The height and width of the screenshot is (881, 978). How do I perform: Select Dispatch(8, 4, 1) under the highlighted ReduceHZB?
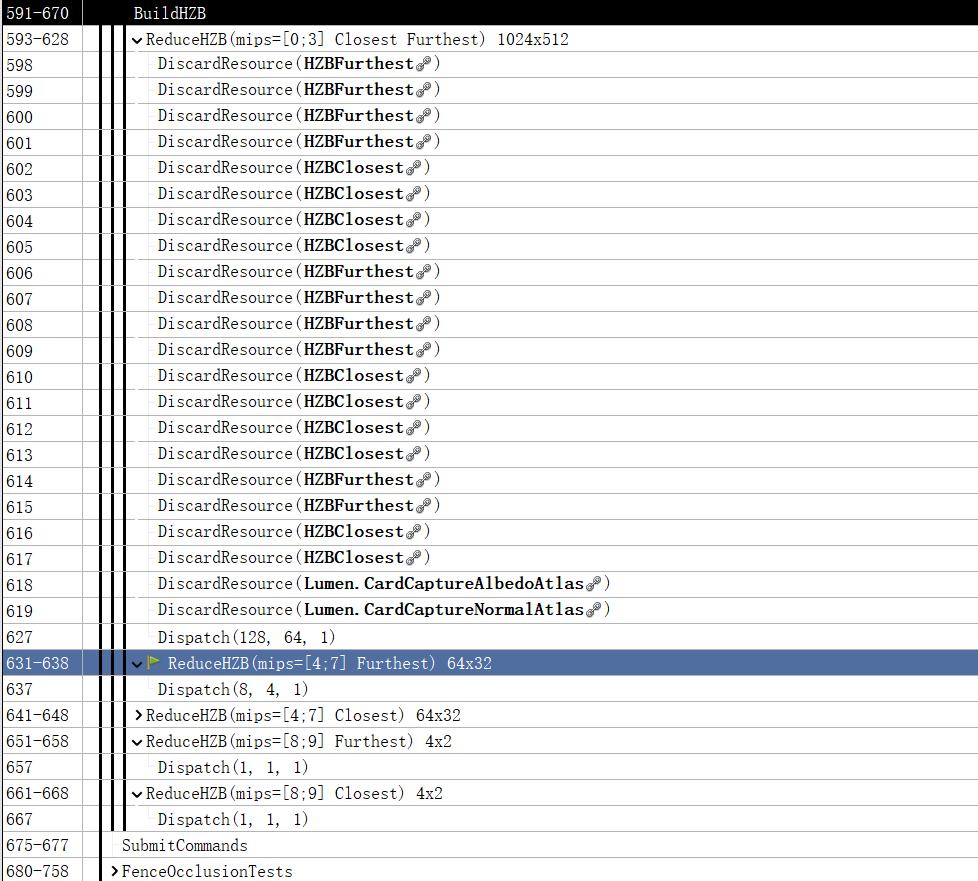tap(230, 689)
